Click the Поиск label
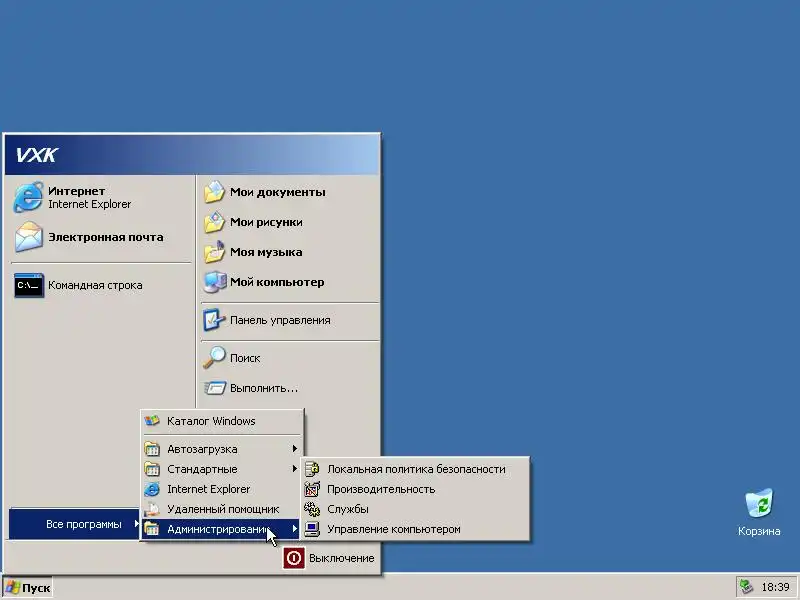 (x=245, y=358)
